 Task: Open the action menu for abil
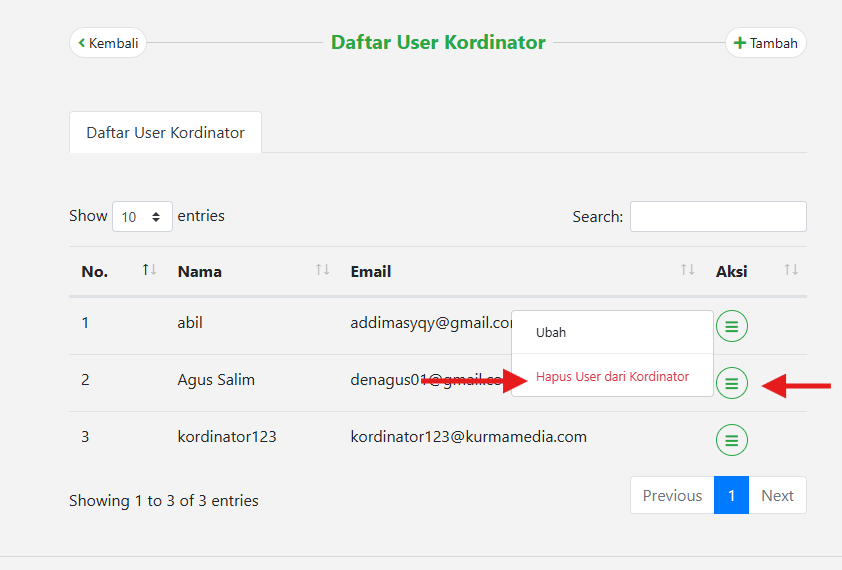732,326
